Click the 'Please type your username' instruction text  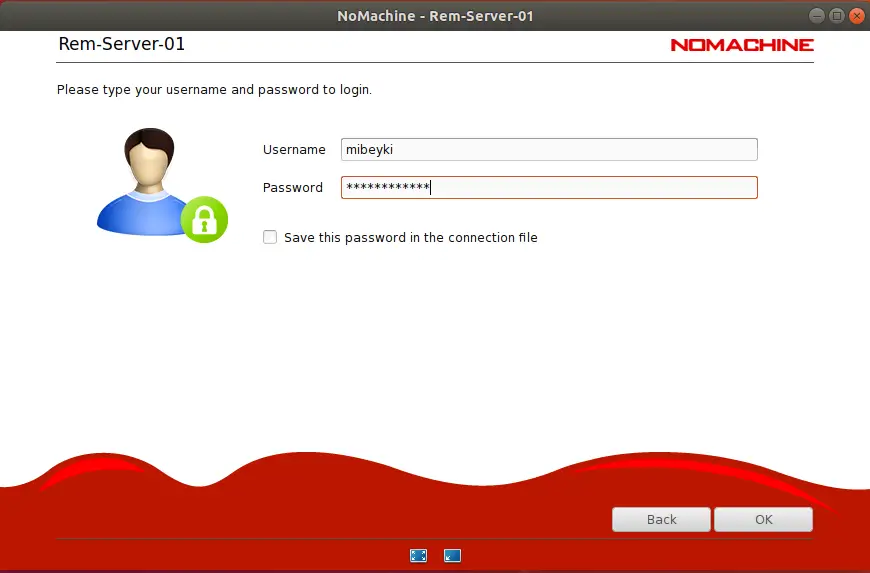tap(214, 90)
